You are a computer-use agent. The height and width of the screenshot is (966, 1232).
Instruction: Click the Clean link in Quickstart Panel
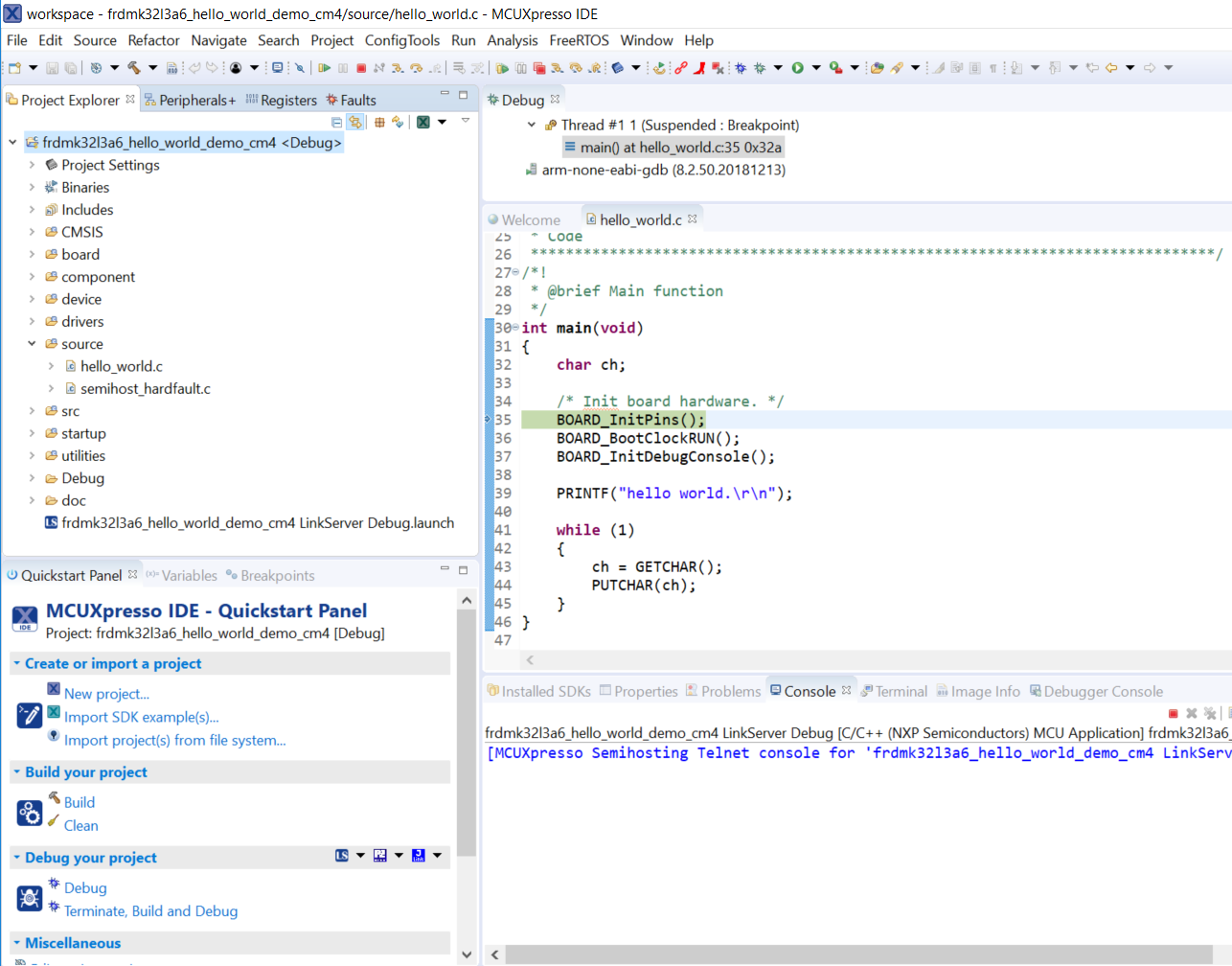pos(80,825)
